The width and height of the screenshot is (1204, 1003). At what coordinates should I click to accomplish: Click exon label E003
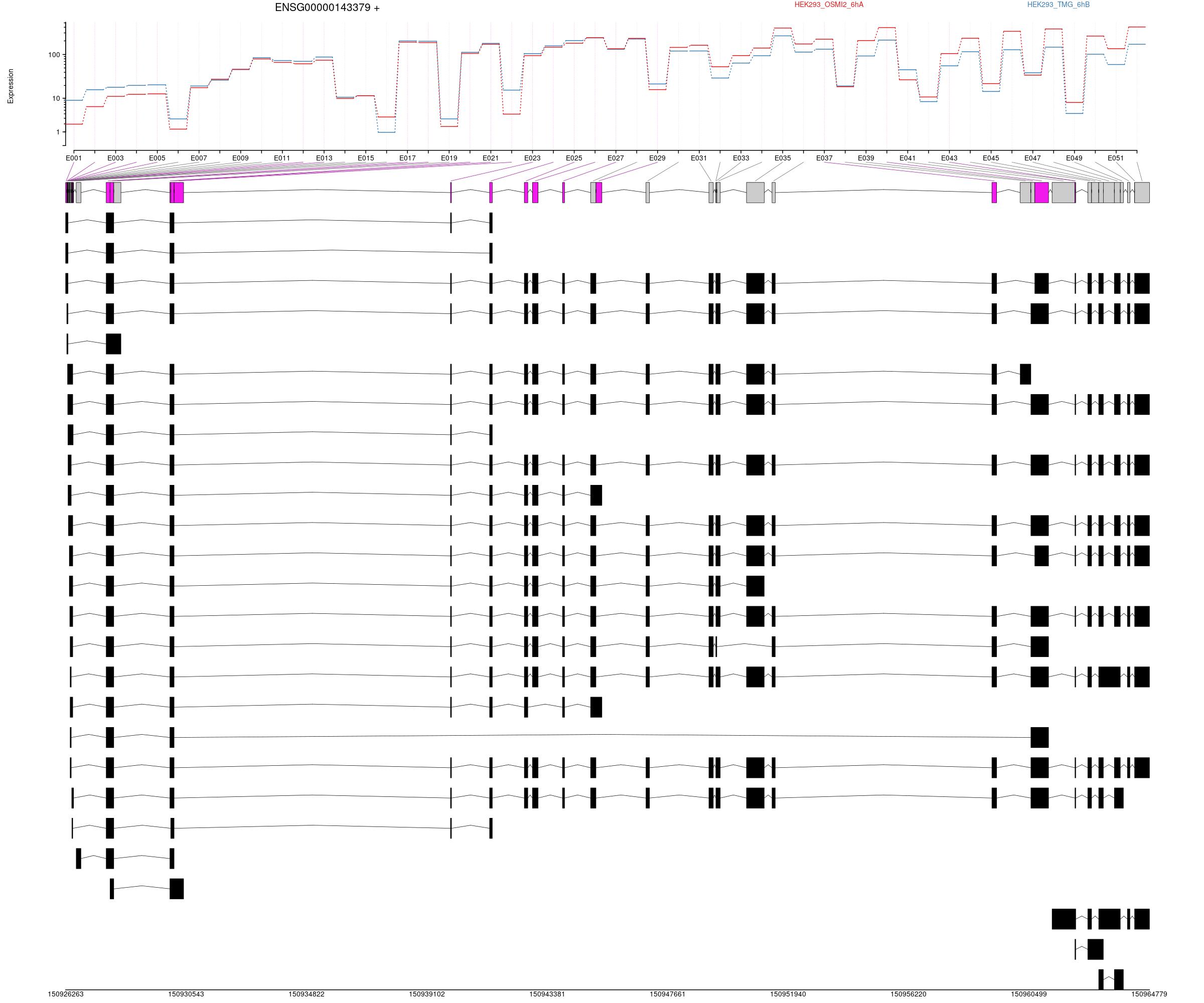(115, 158)
